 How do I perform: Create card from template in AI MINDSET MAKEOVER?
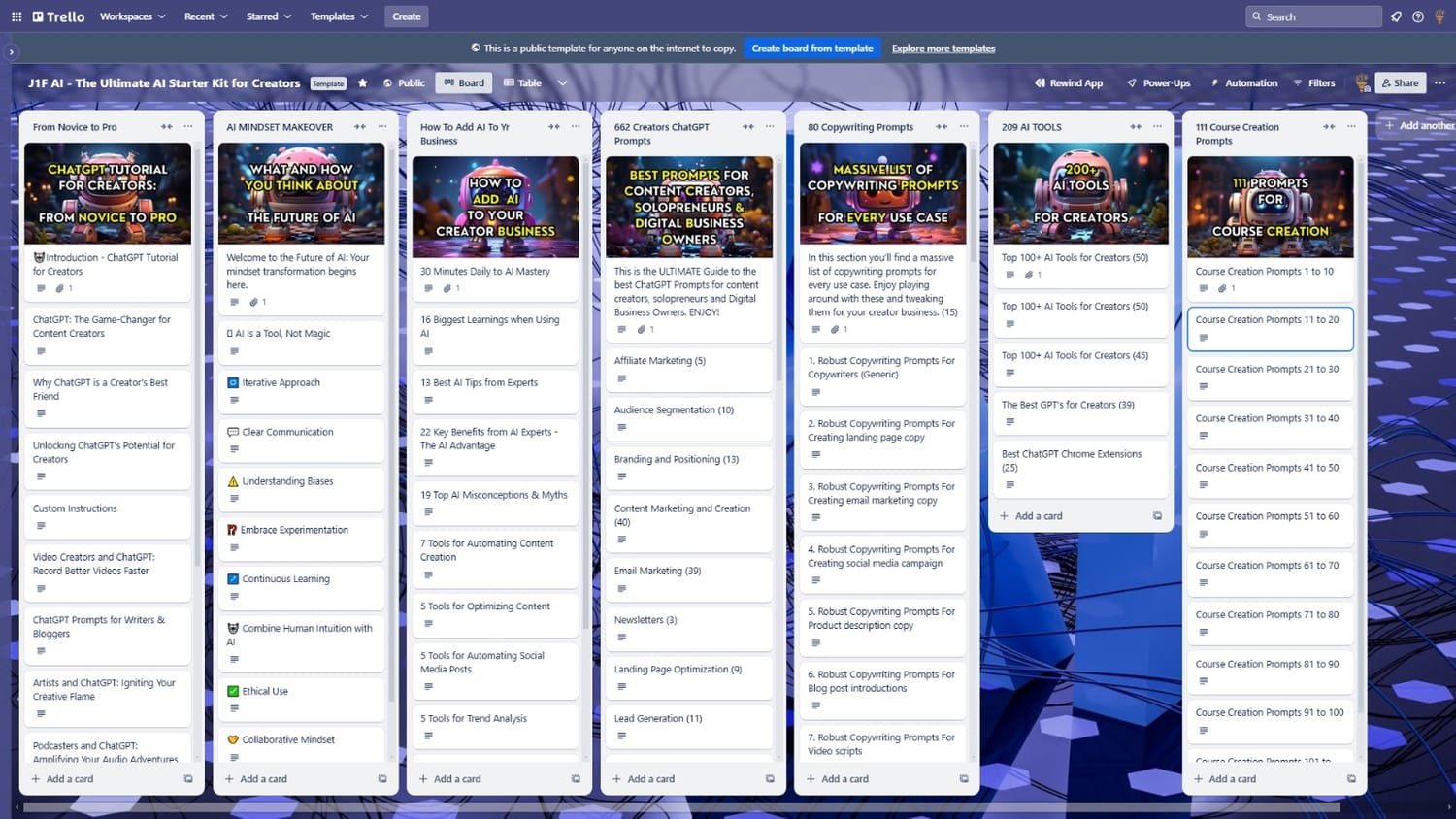pyautogui.click(x=382, y=779)
